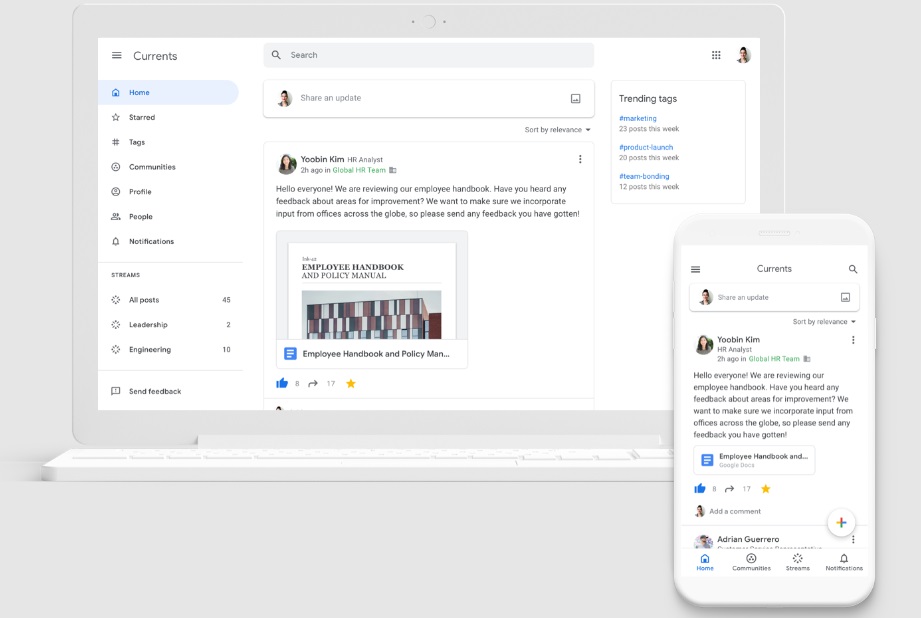Open the Sort by relevance dropdown on phone
Viewport: 921px width, 618px height.
click(x=824, y=322)
